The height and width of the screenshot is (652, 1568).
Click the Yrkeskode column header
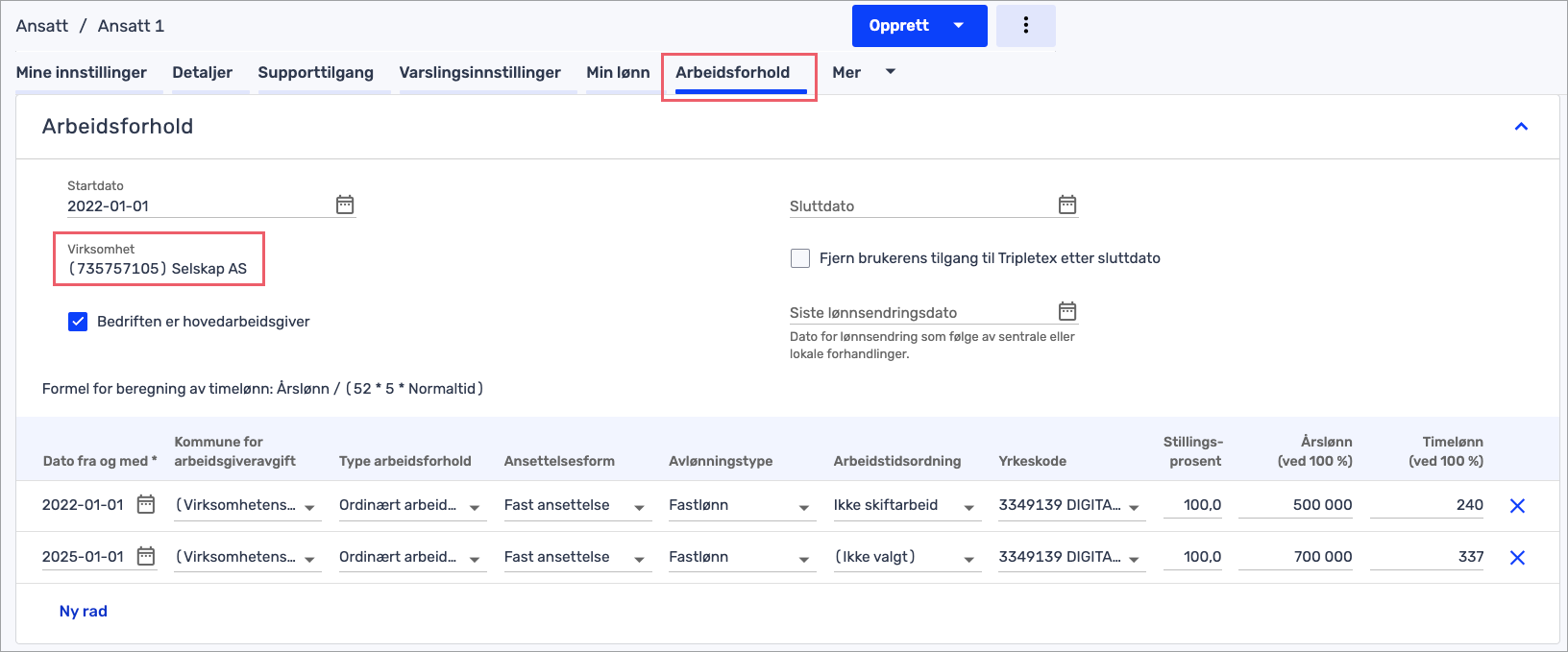(1033, 461)
